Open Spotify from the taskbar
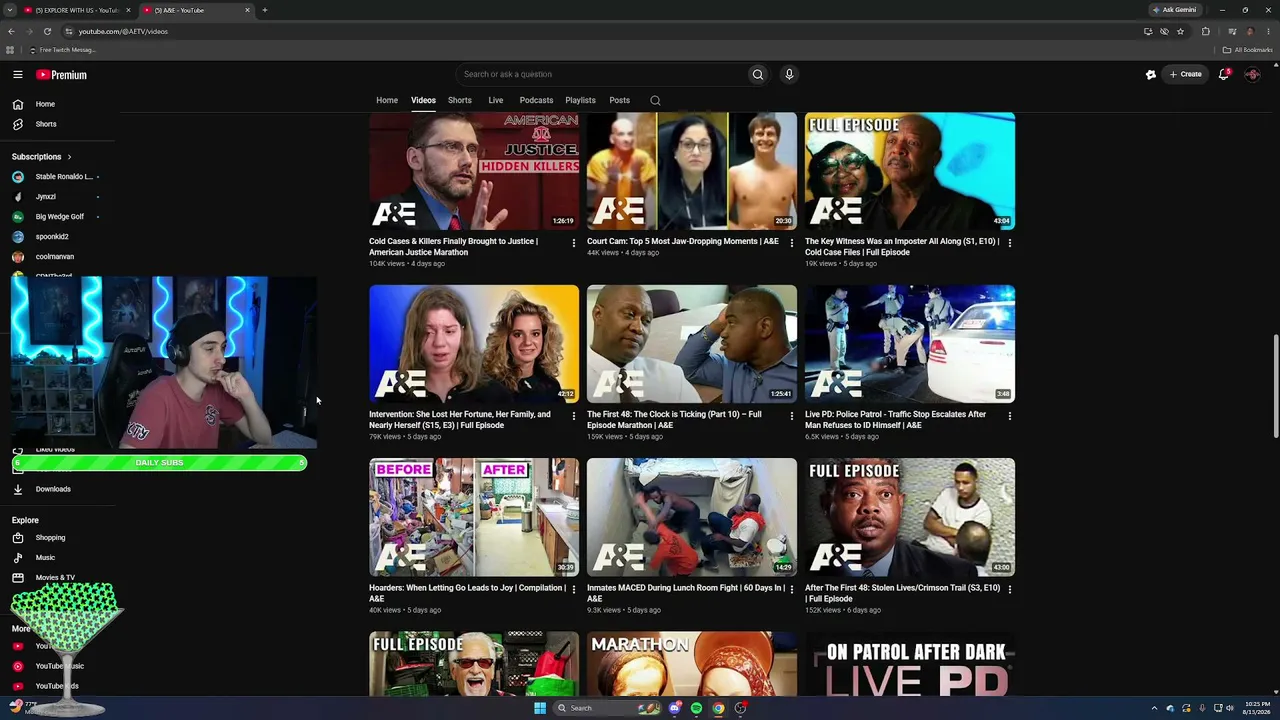Image resolution: width=1280 pixels, height=720 pixels. pyautogui.click(x=696, y=708)
